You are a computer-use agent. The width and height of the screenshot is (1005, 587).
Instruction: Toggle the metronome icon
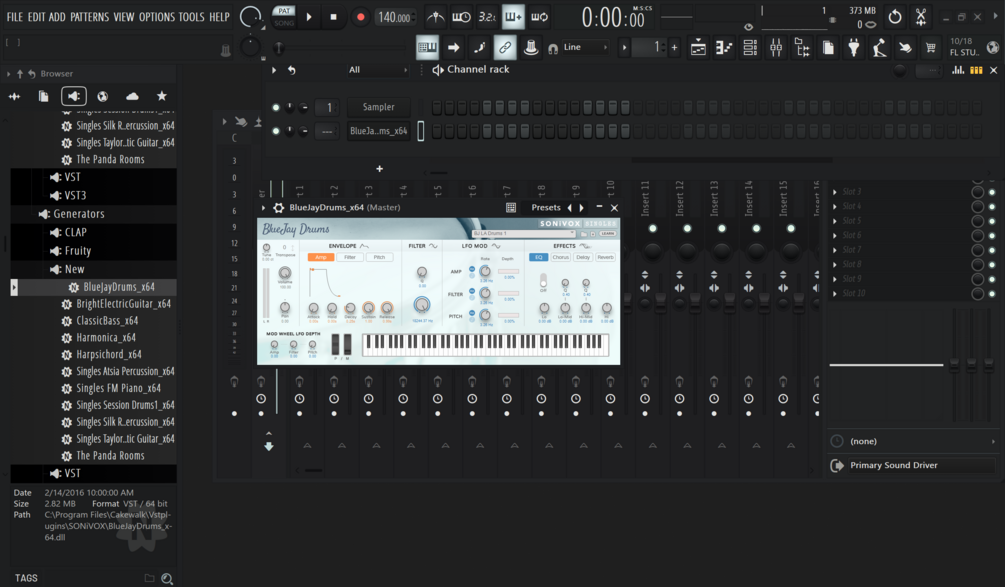click(436, 17)
